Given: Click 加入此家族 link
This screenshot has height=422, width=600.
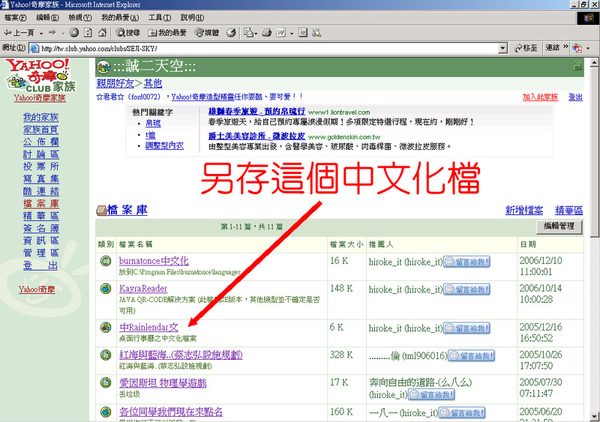Looking at the screenshot, I should coord(540,97).
